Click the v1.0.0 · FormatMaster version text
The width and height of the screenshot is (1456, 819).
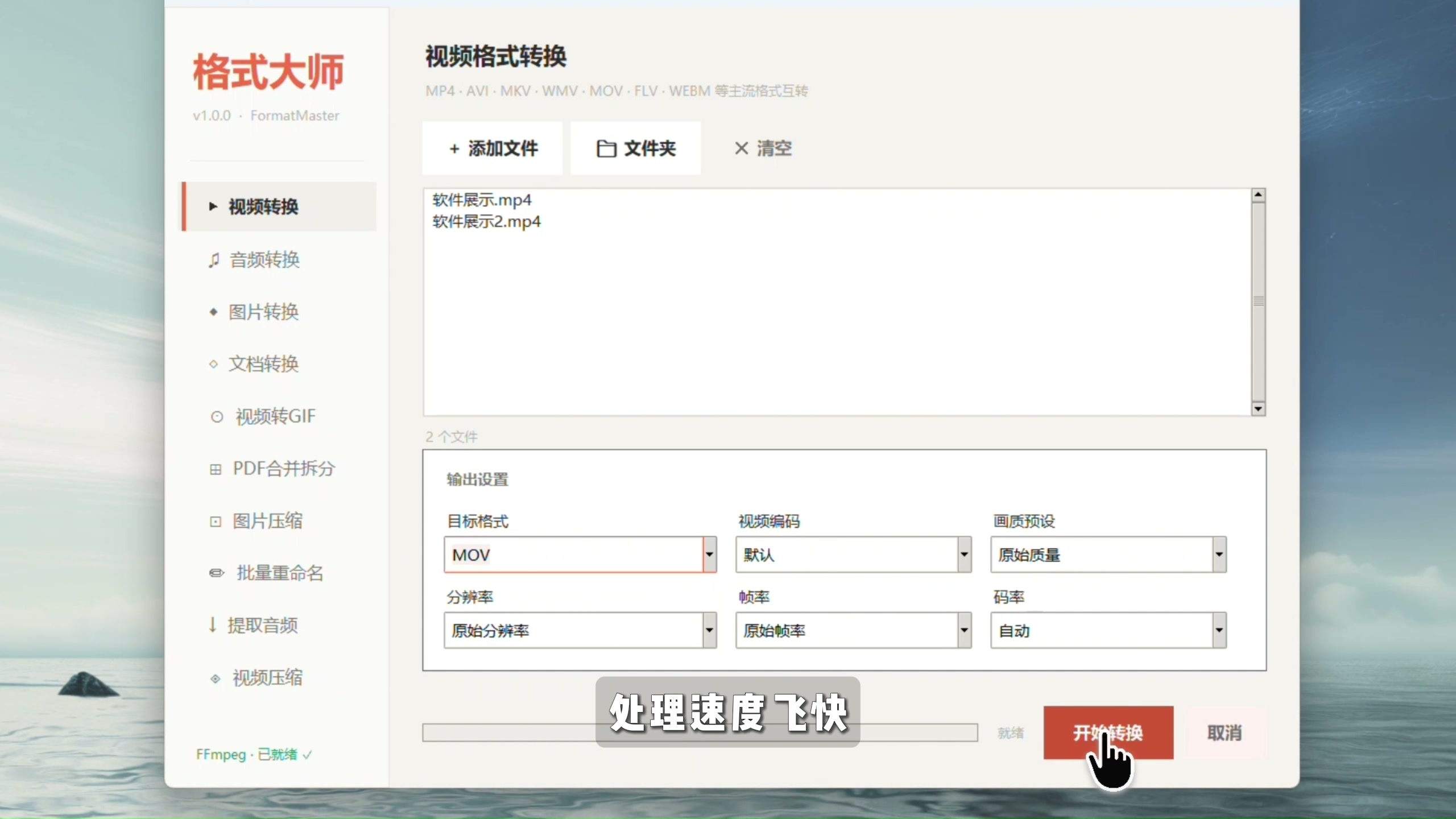[x=266, y=115]
